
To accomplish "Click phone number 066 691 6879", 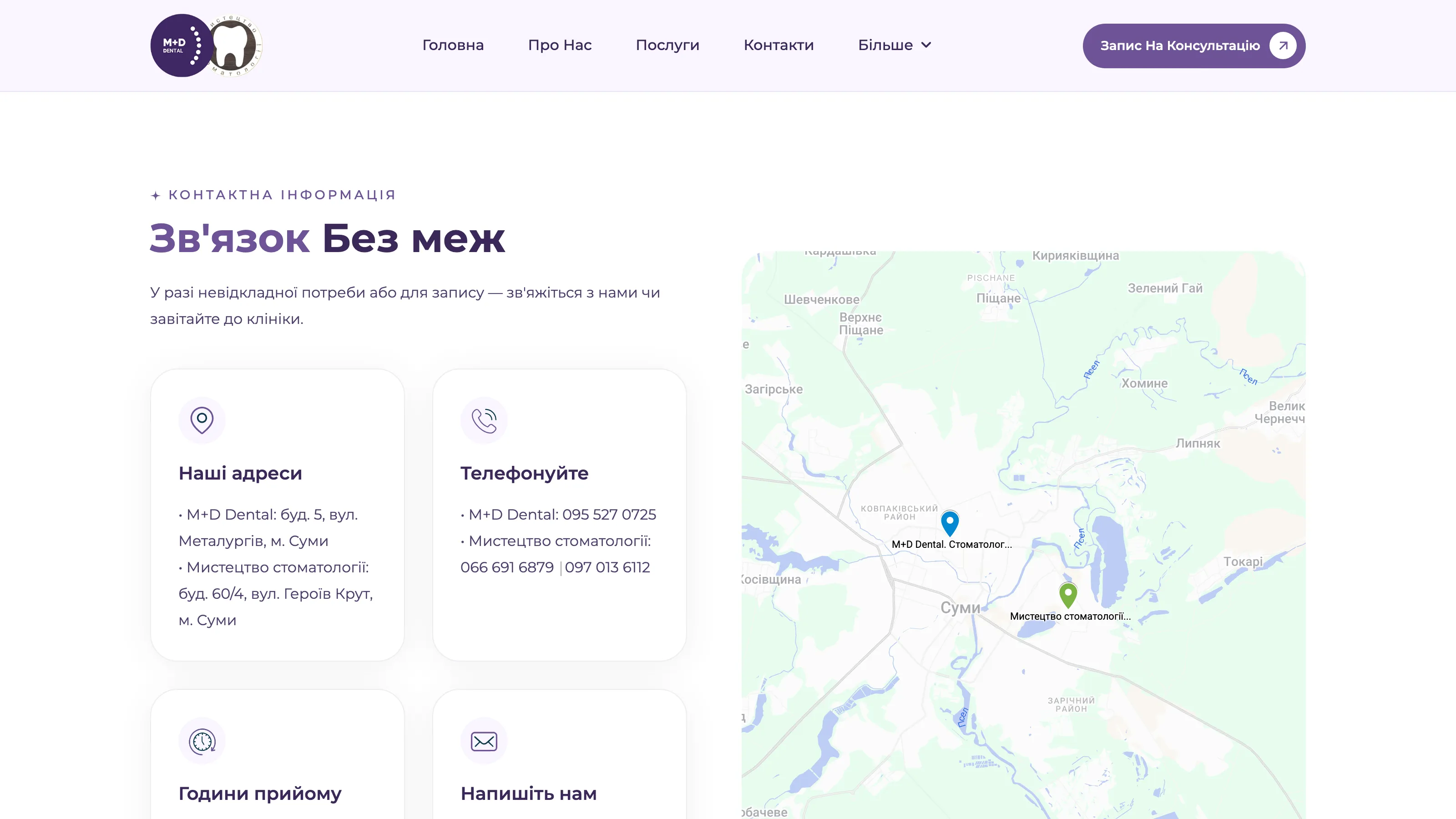I will (507, 567).
